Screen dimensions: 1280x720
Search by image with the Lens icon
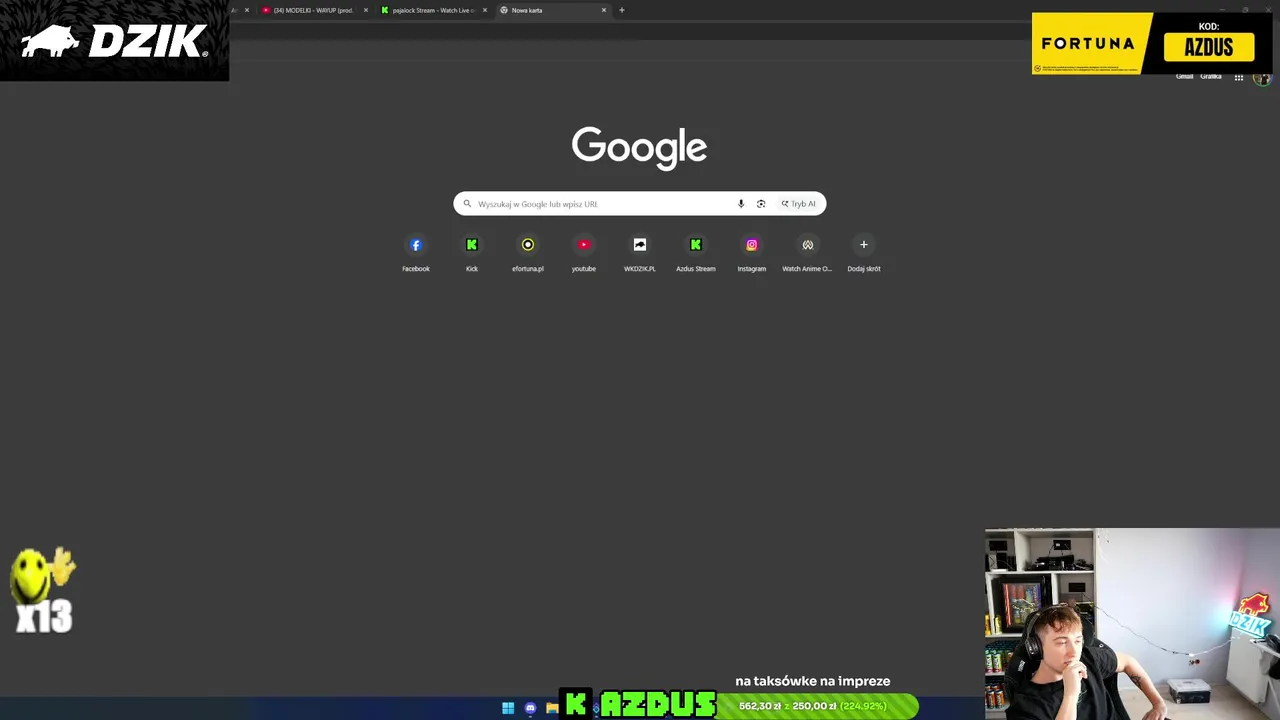pos(761,204)
